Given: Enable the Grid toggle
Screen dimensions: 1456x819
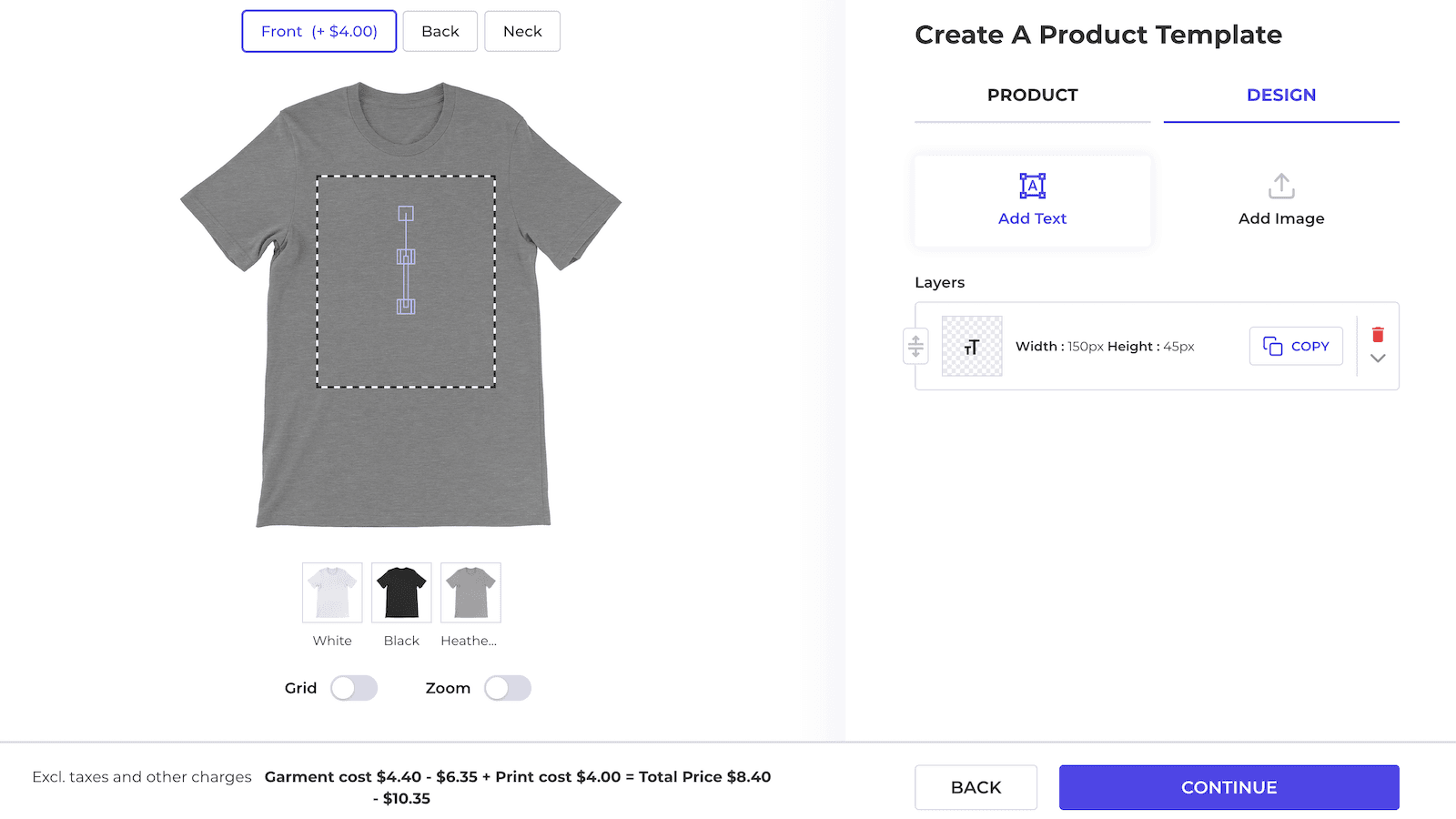Looking at the screenshot, I should (354, 688).
